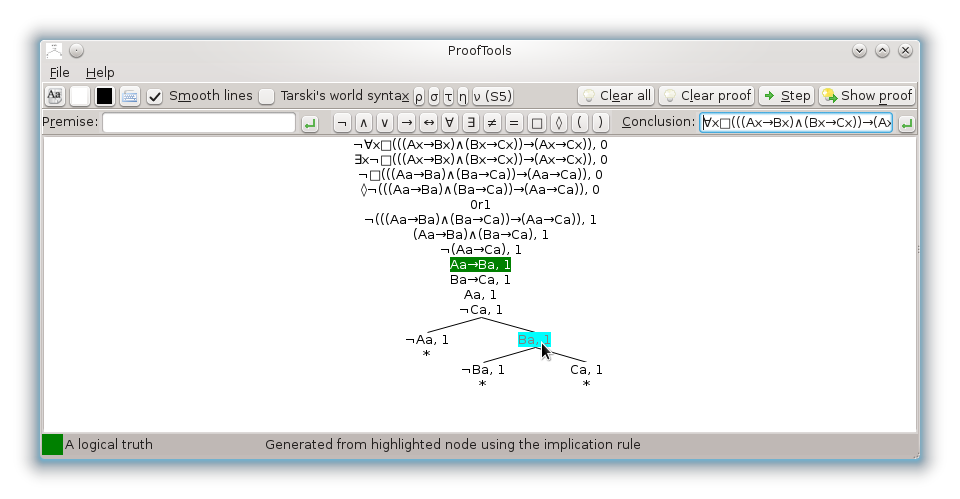Submit conclusion with green enter arrow
The height and width of the screenshot is (499, 960).
coord(907,123)
